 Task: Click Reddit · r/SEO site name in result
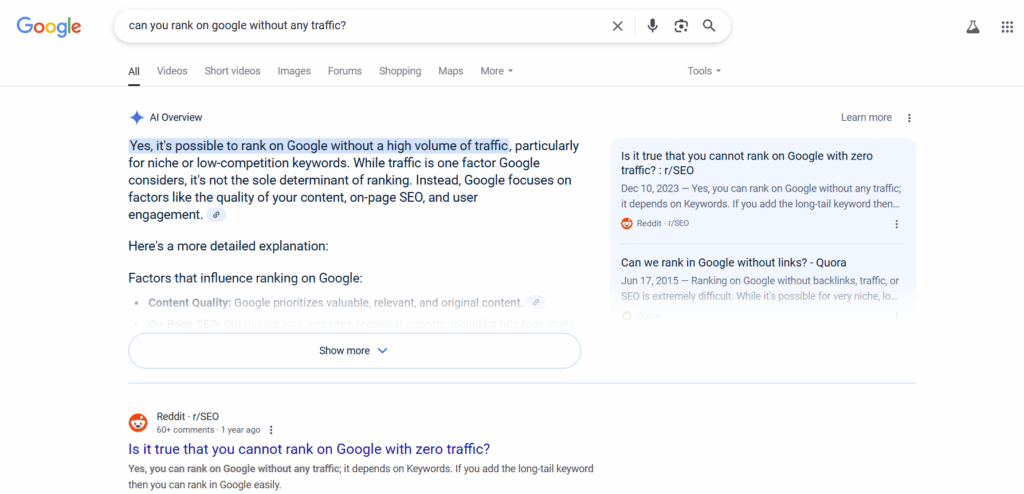(187, 417)
